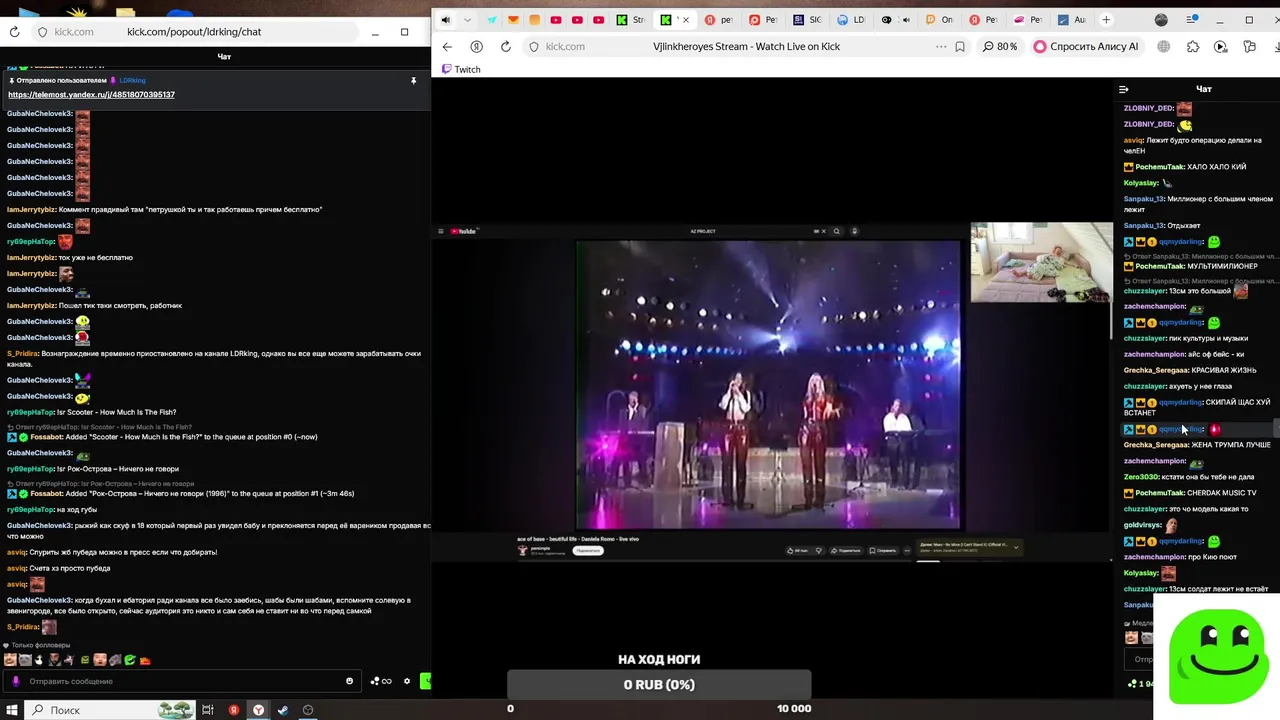Switch to the Au tab

click(1072, 20)
